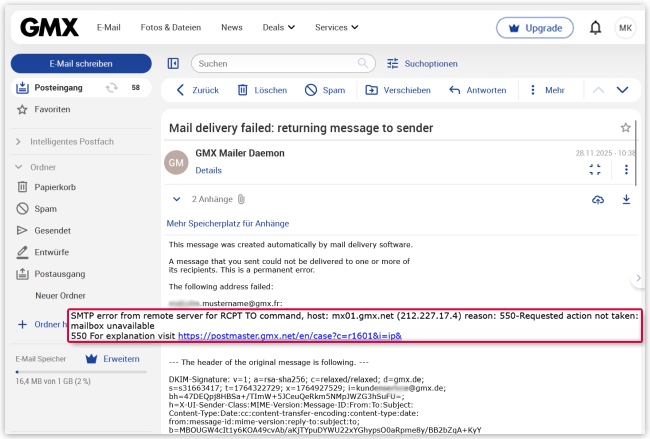Open the Posteingang folder
This screenshot has width=650, height=439.
pos(58,87)
